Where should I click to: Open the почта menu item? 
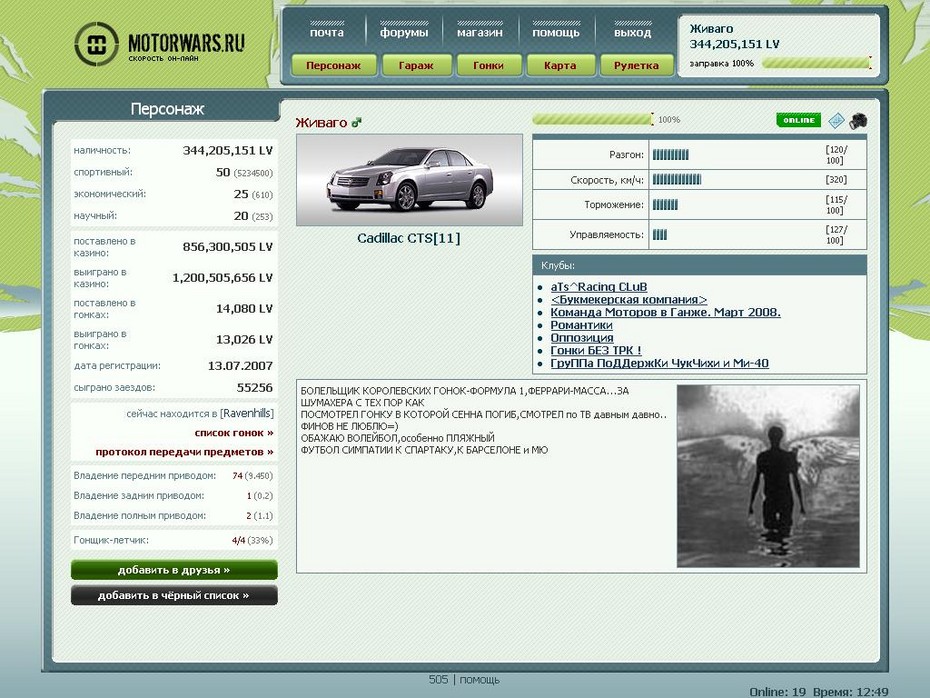pyautogui.click(x=327, y=33)
